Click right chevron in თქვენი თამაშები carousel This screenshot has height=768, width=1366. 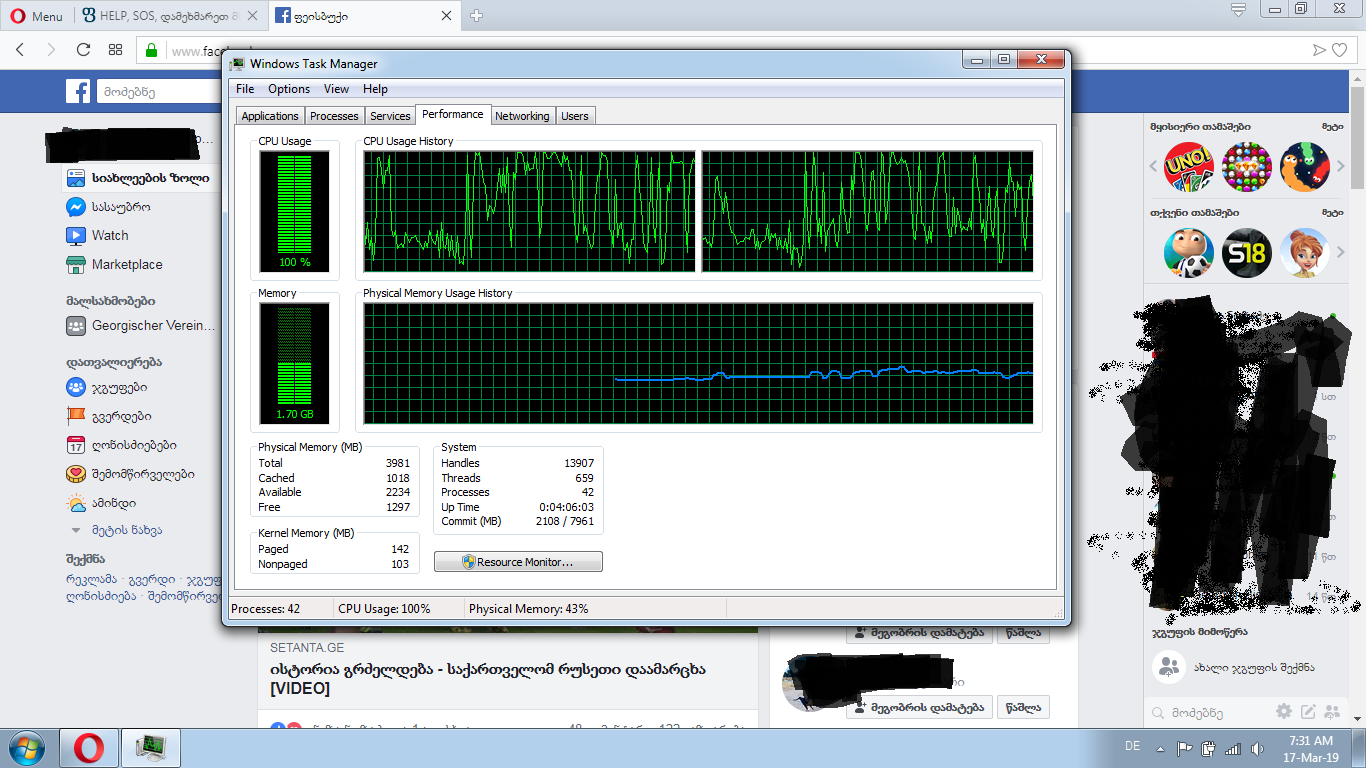click(1341, 253)
